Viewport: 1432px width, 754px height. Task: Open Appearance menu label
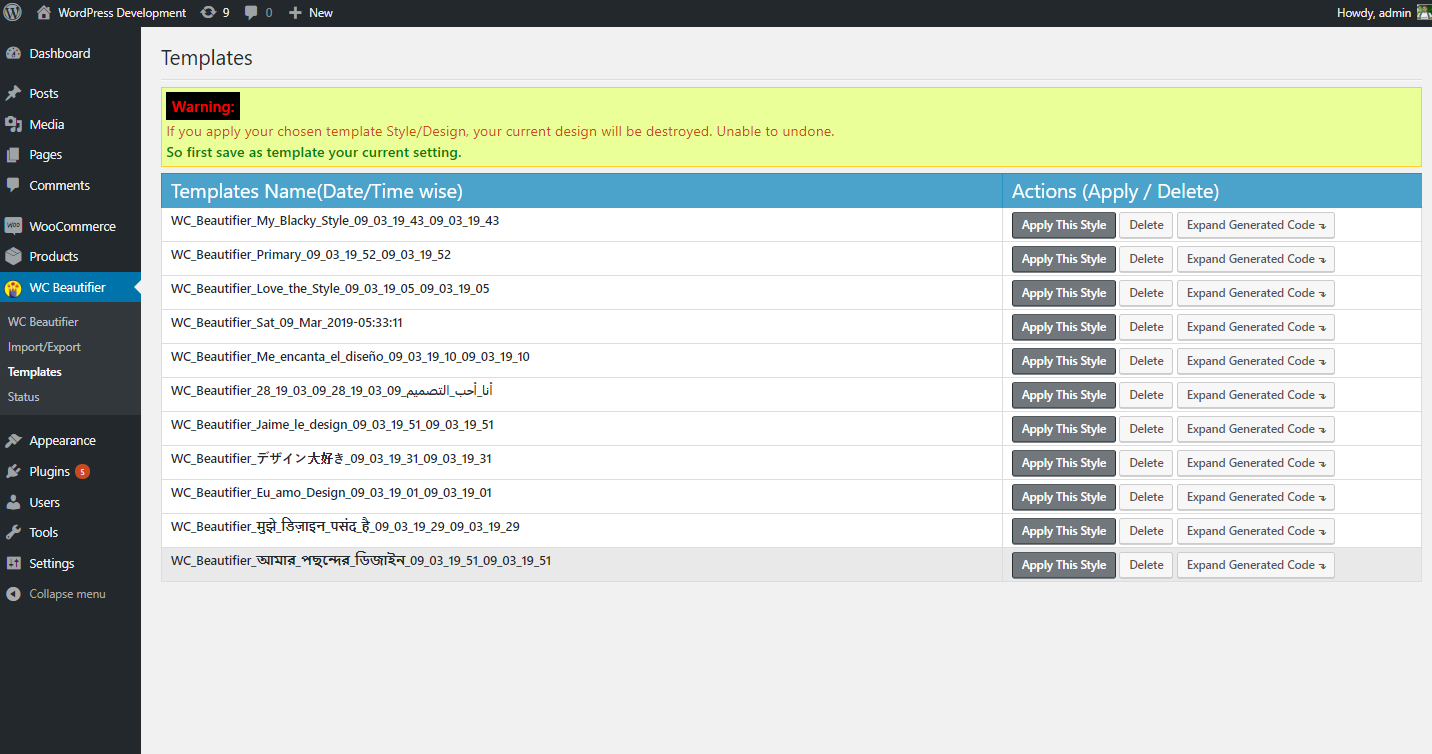coord(63,440)
